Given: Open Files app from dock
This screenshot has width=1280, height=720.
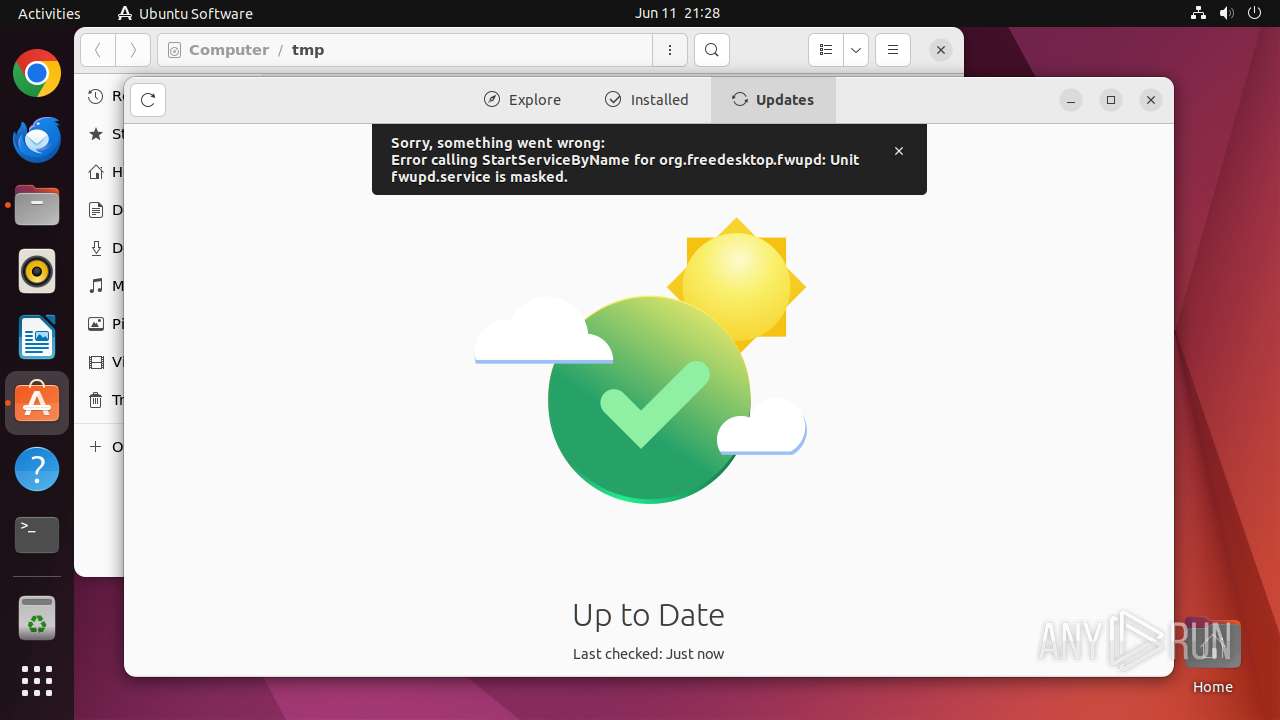Looking at the screenshot, I should [37, 206].
